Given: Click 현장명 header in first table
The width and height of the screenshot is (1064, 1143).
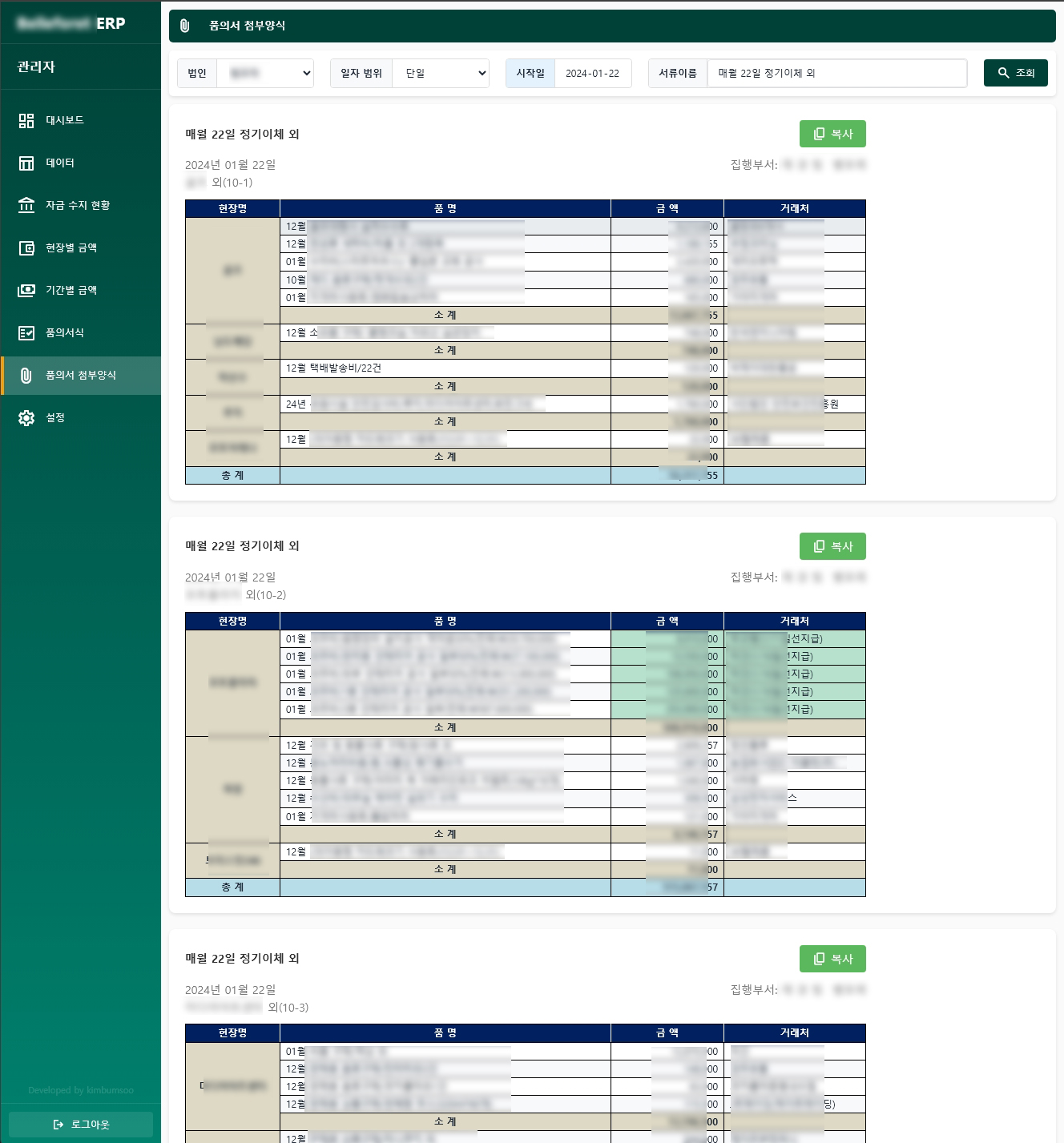Looking at the screenshot, I should 232,209.
